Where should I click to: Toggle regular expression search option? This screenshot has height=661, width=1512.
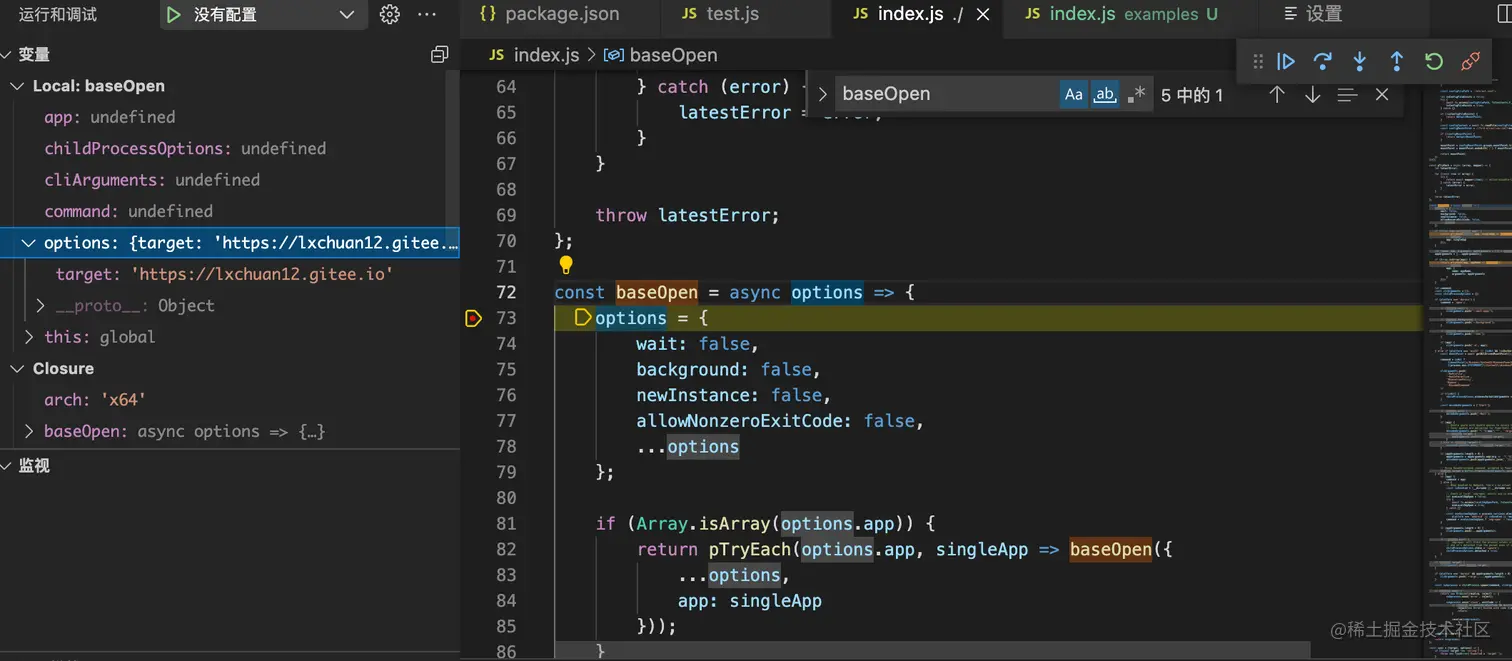point(1136,94)
